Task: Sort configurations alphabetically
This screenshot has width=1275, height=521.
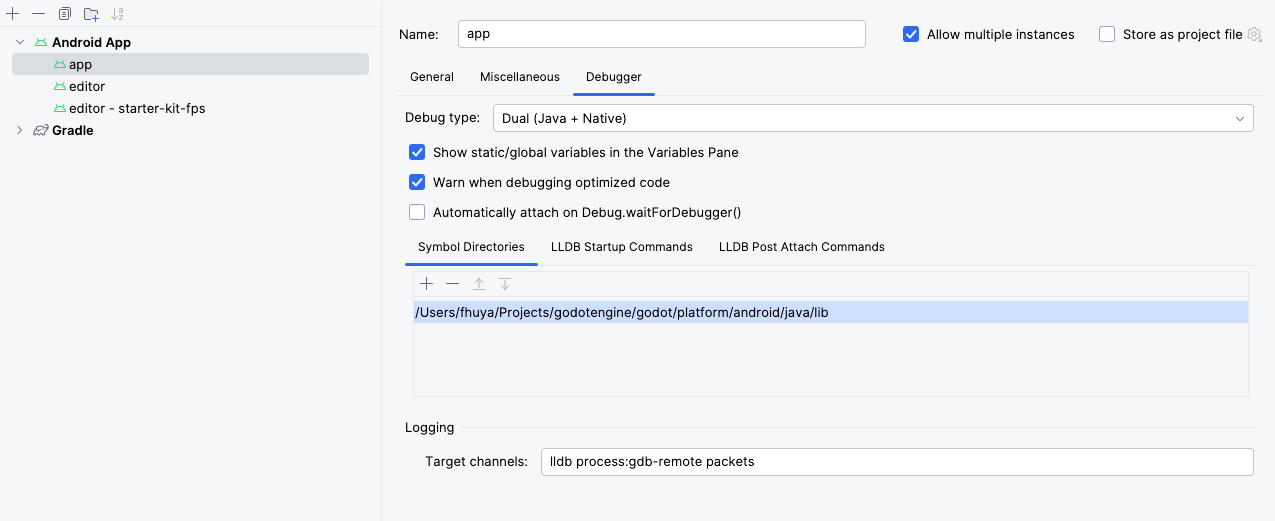Action: point(118,14)
